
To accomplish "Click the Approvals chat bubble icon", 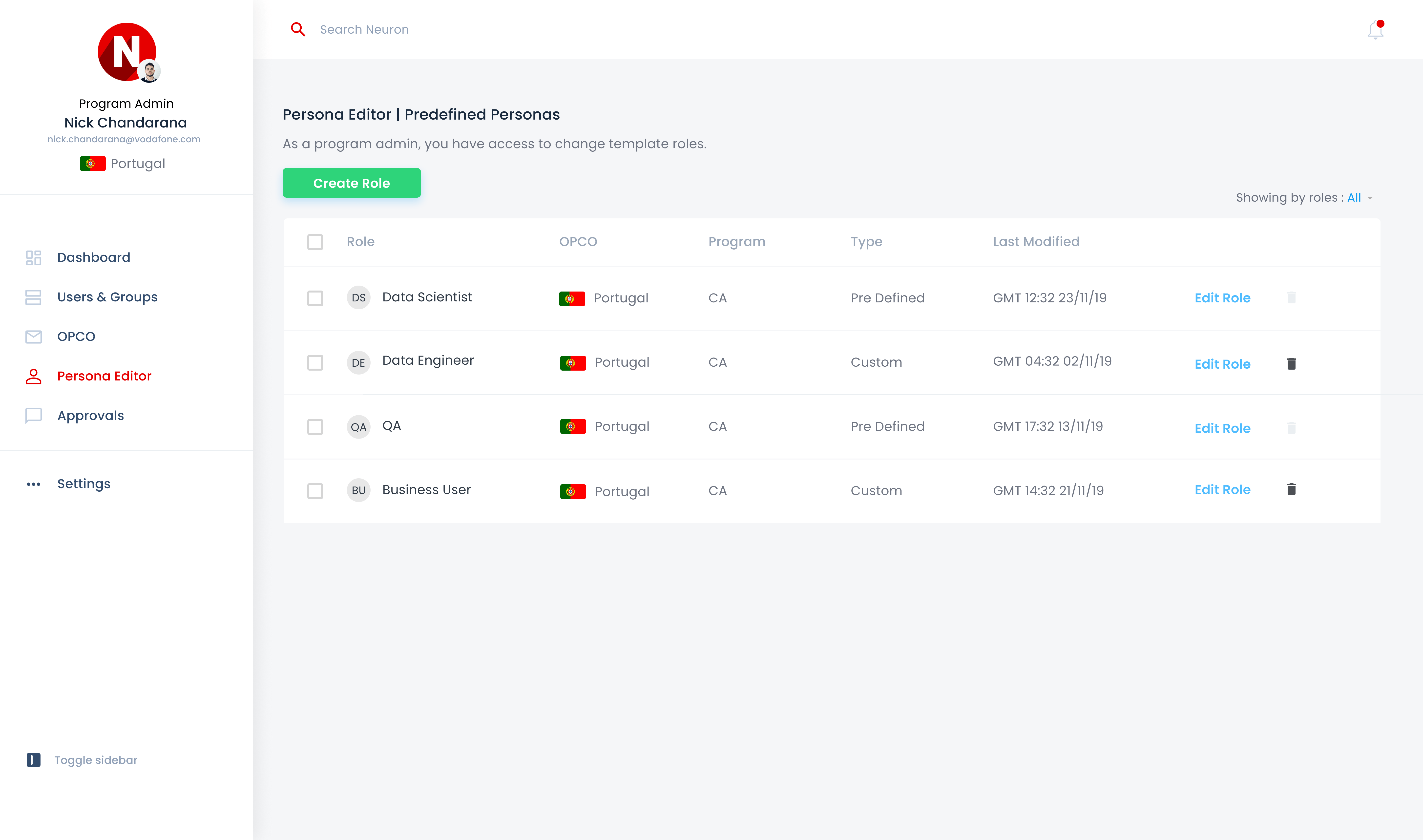I will [33, 416].
